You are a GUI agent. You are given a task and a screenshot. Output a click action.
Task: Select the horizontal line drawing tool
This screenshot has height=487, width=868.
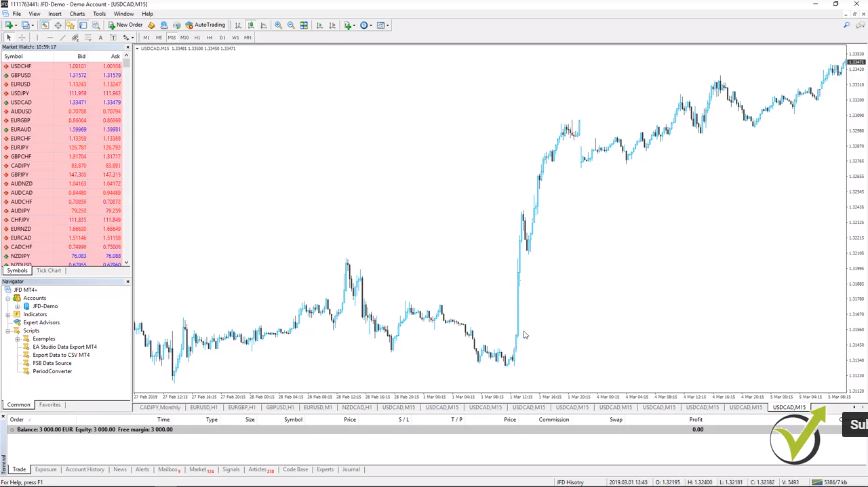(x=50, y=38)
